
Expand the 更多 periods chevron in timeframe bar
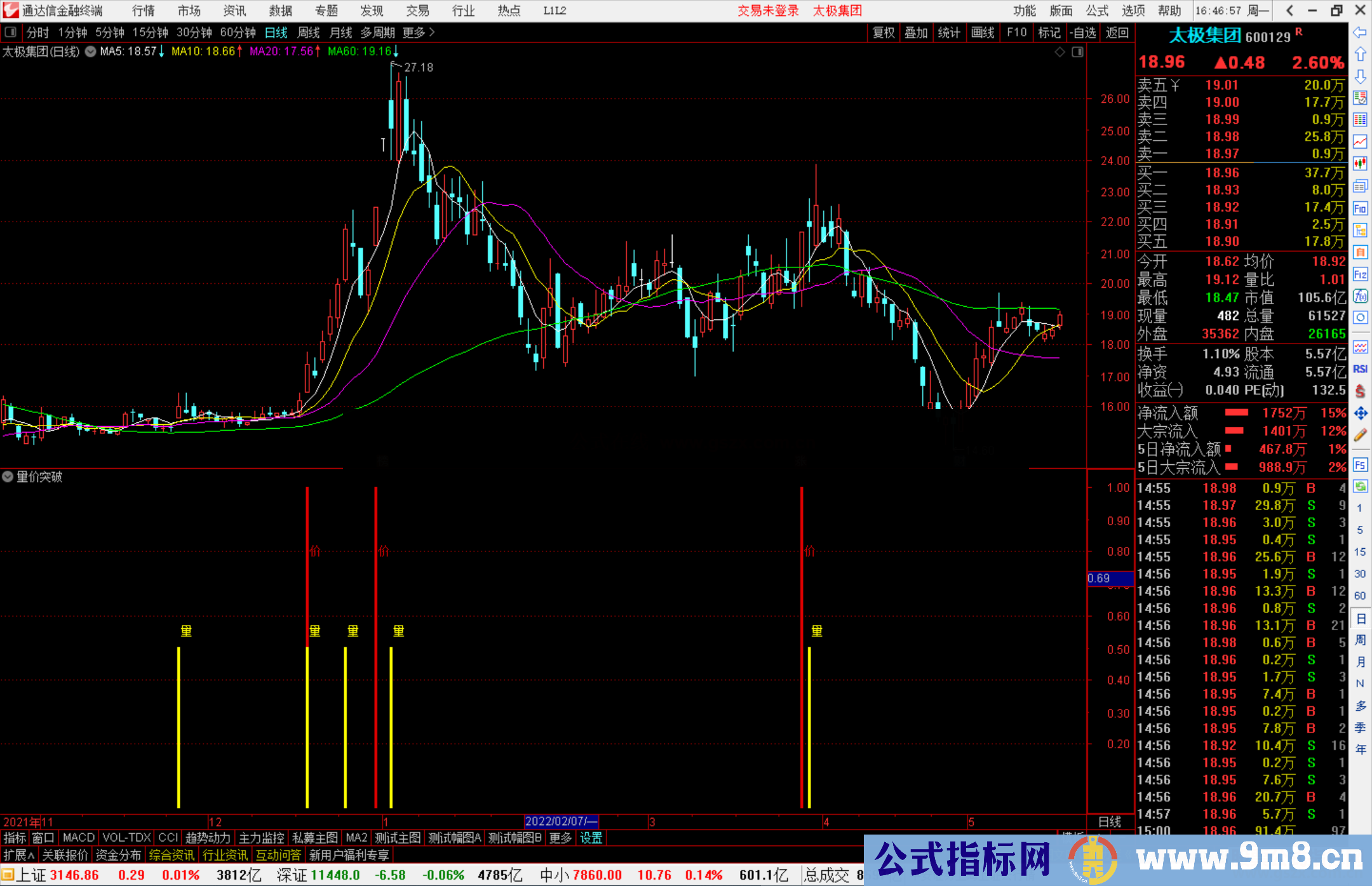pyautogui.click(x=432, y=32)
